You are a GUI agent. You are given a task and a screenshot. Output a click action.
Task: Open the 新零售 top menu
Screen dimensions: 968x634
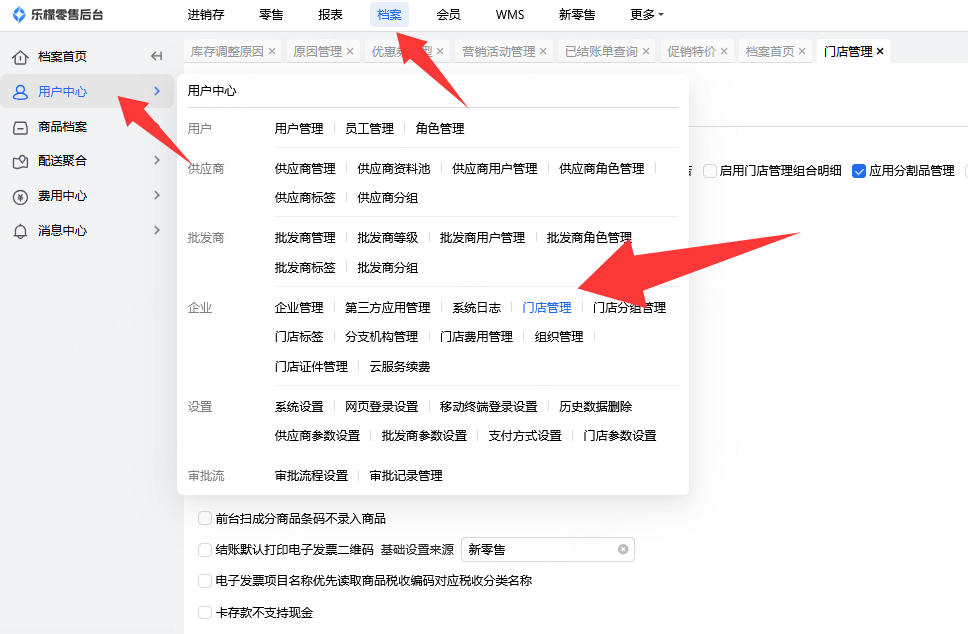(x=577, y=14)
